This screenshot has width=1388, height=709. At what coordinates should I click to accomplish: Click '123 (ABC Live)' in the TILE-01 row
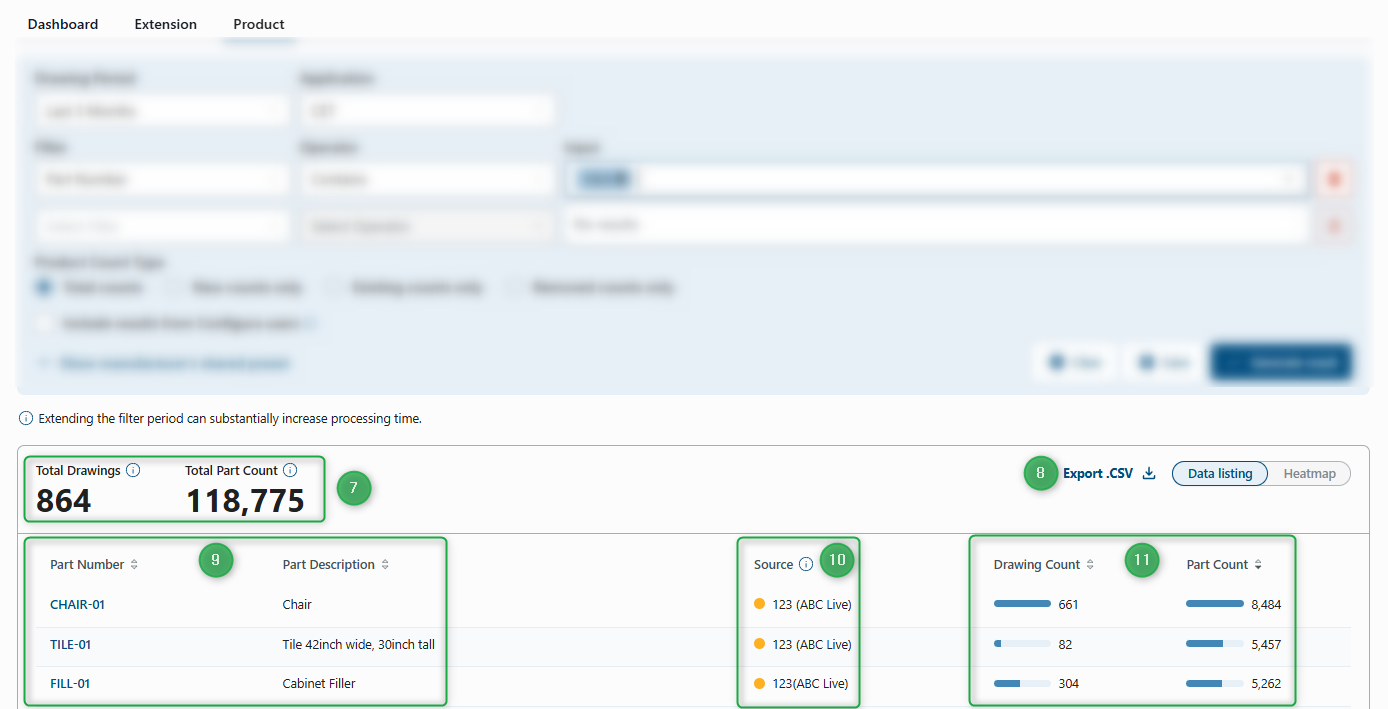pos(812,644)
